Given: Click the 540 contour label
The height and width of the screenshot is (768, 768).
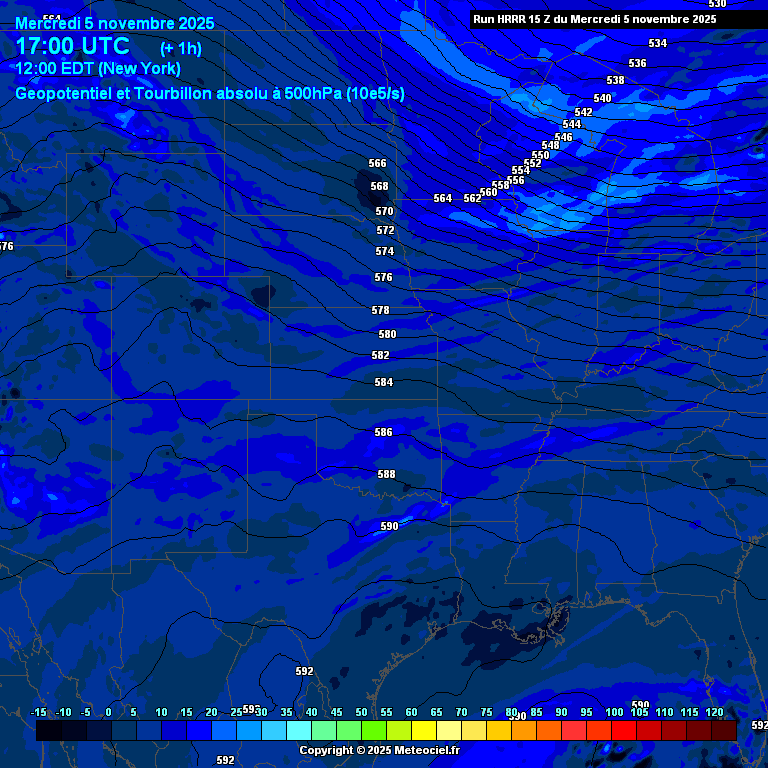Looking at the screenshot, I should pyautogui.click(x=602, y=99).
